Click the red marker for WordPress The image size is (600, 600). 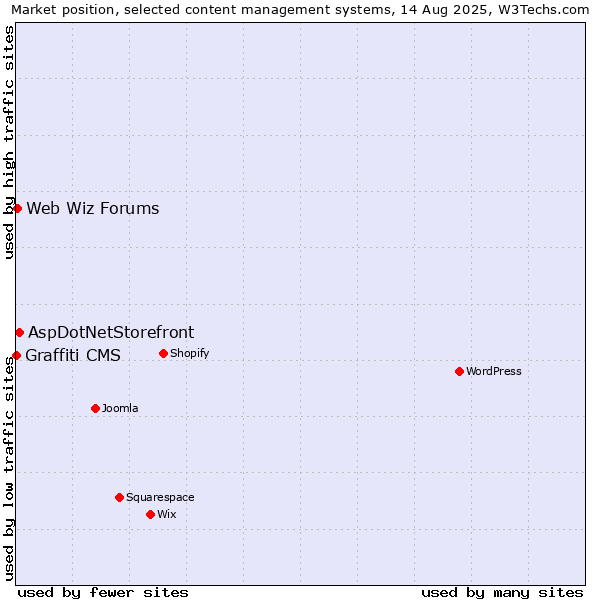click(459, 371)
